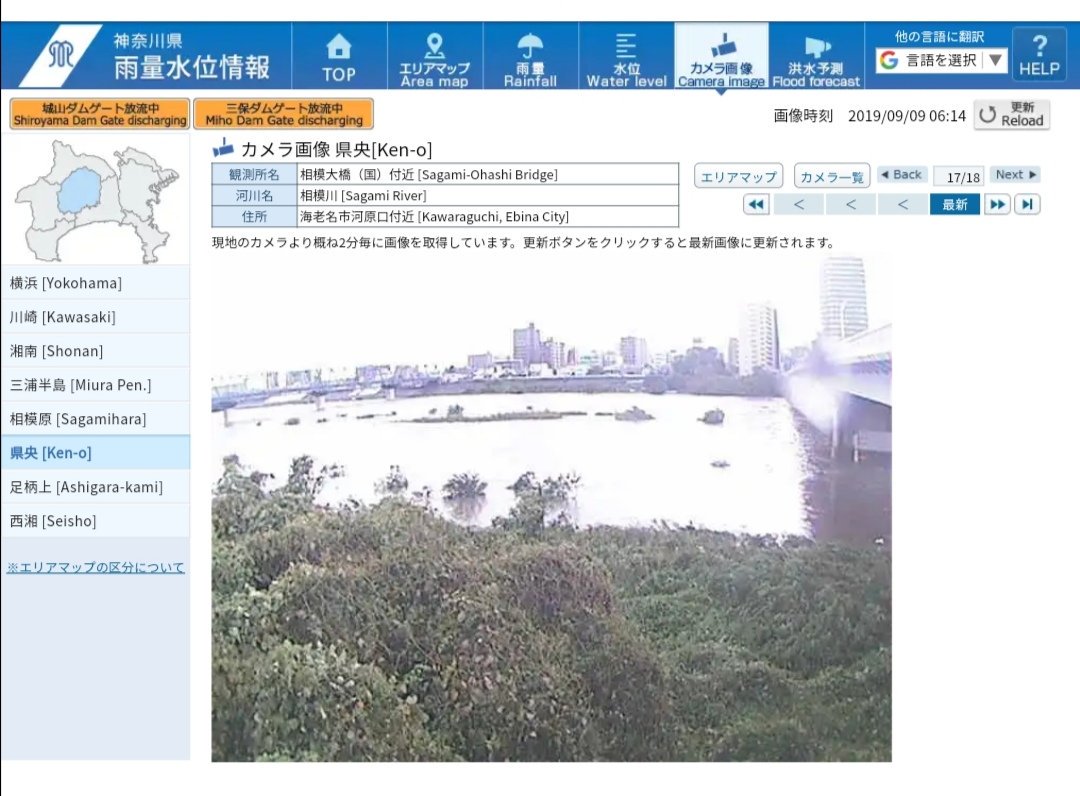The image size is (1080, 796).
Task: Click the HELP question mark icon
Action: (x=1039, y=55)
